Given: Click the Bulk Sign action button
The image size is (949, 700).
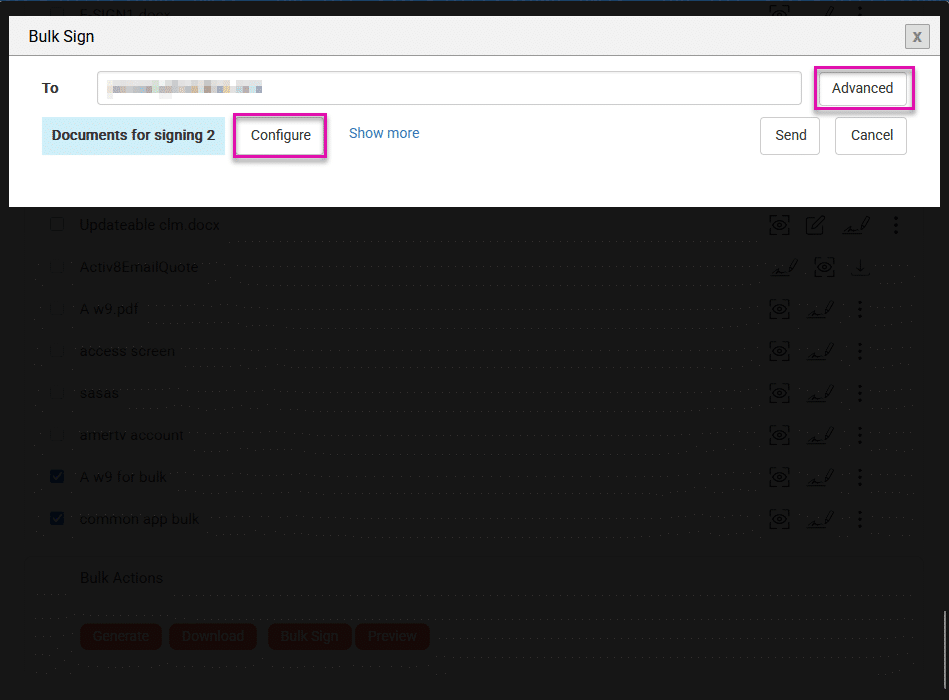Looking at the screenshot, I should tap(309, 636).
